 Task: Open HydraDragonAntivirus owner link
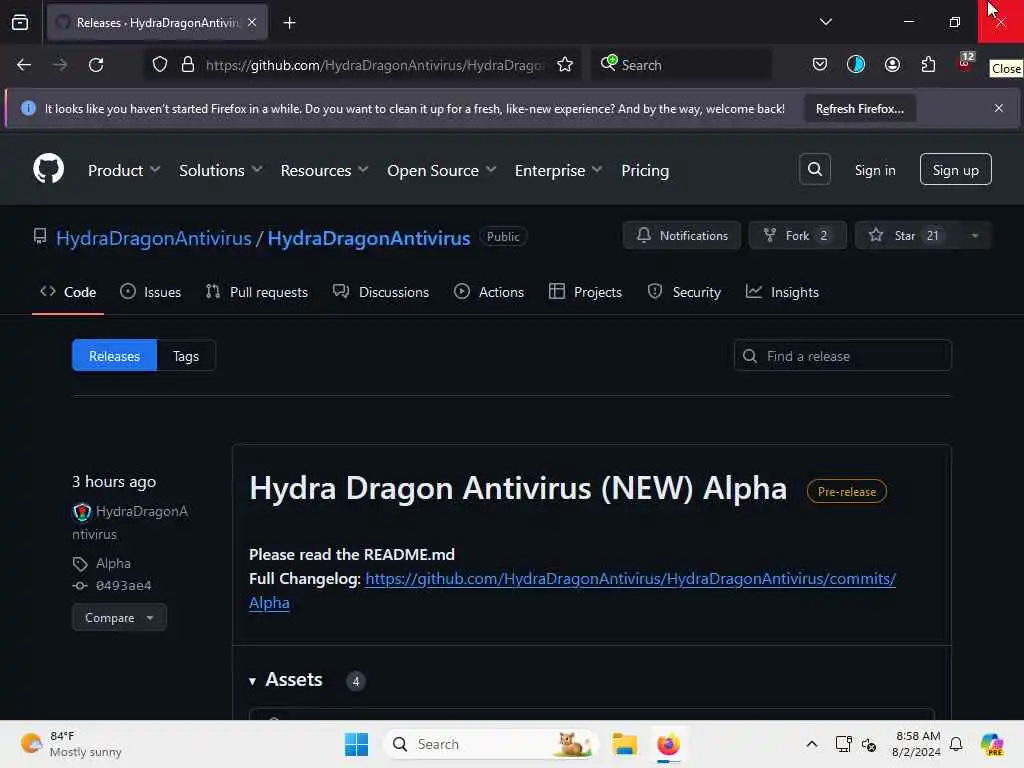(x=153, y=238)
